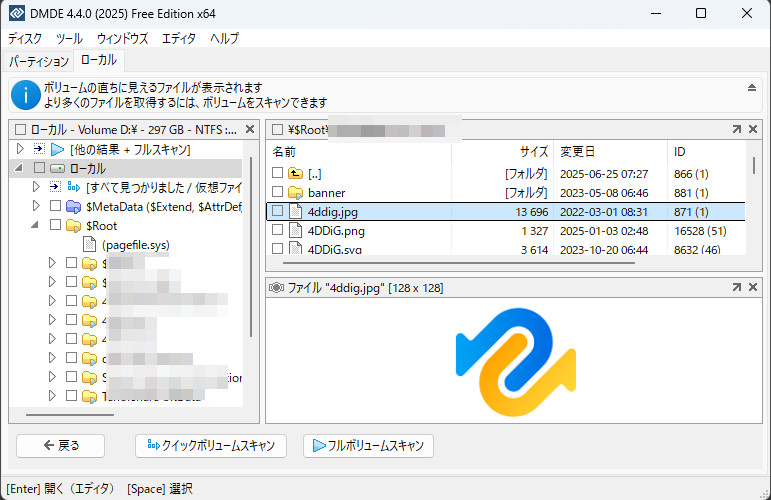Screen dimensions: 771x500
Task: Switch to the パーティション tab
Action: click(39, 61)
